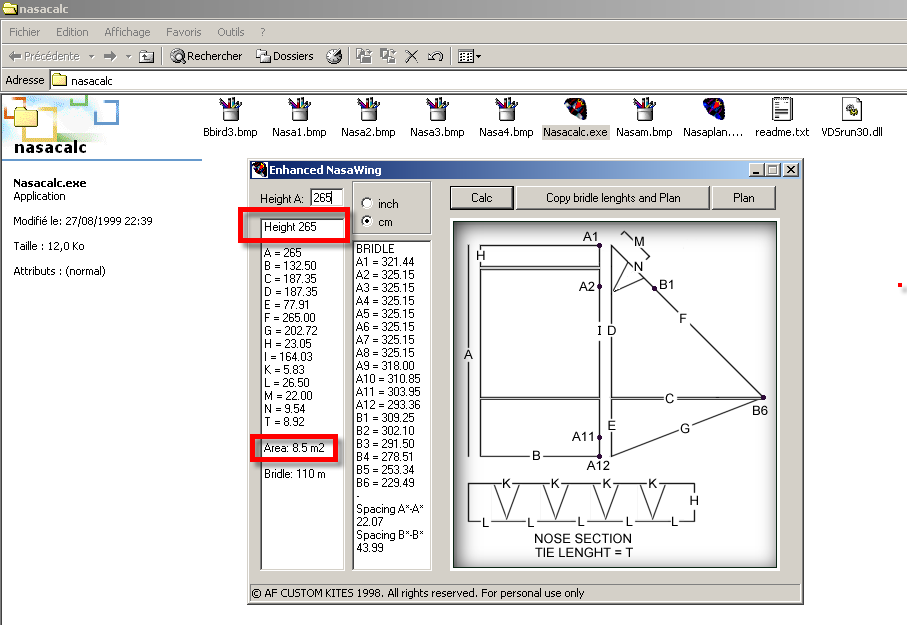This screenshot has width=907, height=625.
Task: Select the Nasam.bmp file icon
Action: (x=644, y=109)
